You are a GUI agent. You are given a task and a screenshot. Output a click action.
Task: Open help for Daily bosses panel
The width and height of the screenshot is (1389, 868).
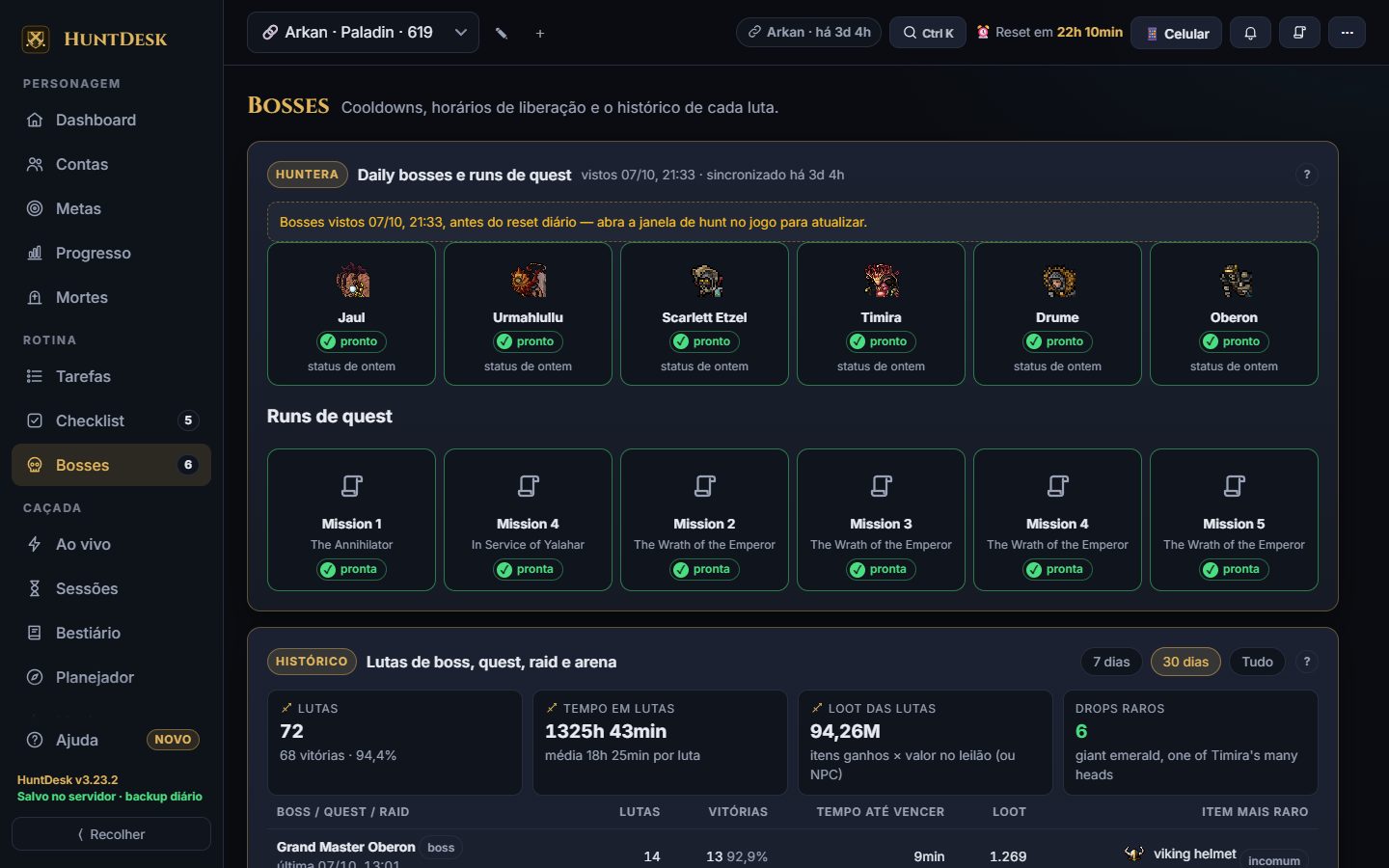click(x=1307, y=175)
